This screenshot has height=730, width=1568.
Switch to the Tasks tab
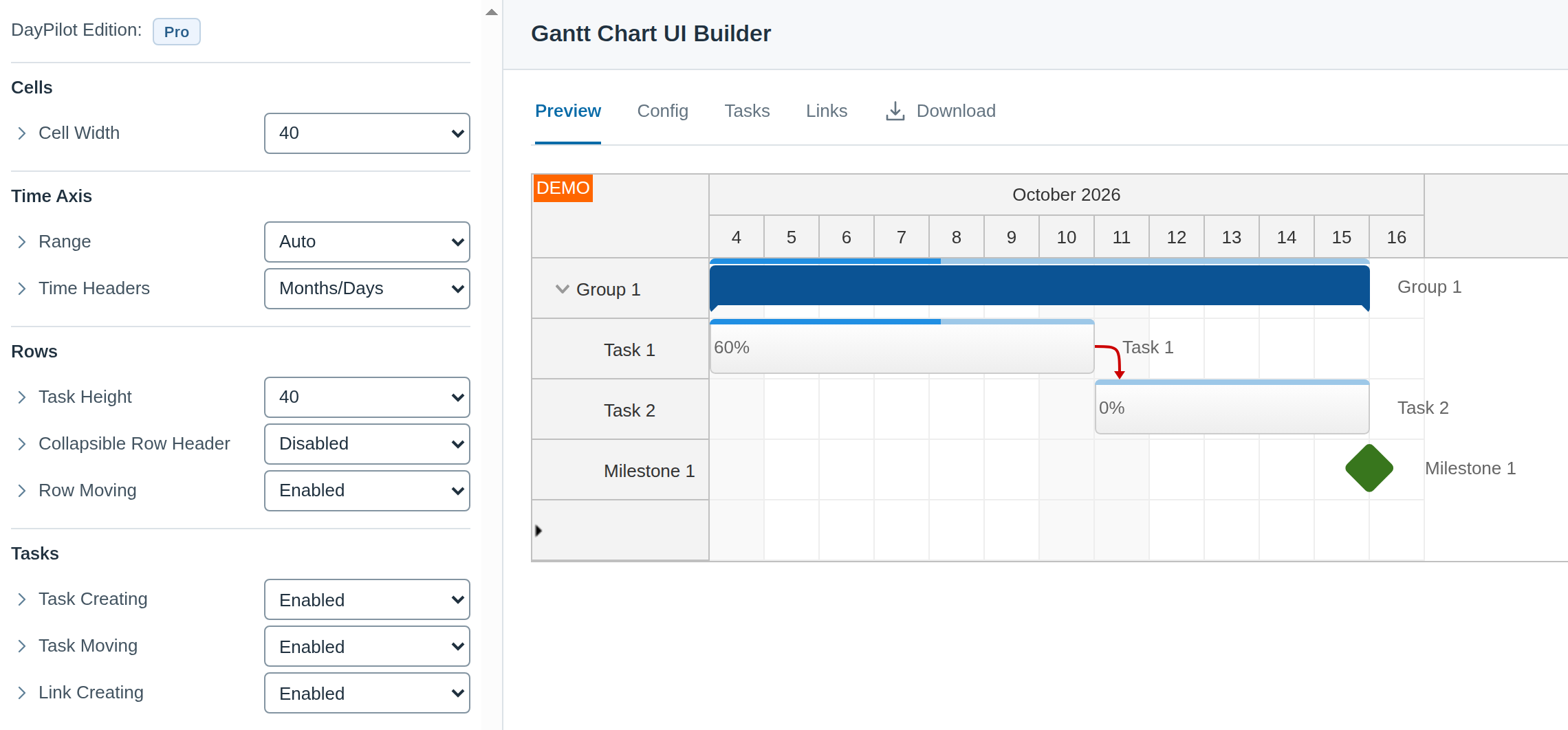click(747, 111)
